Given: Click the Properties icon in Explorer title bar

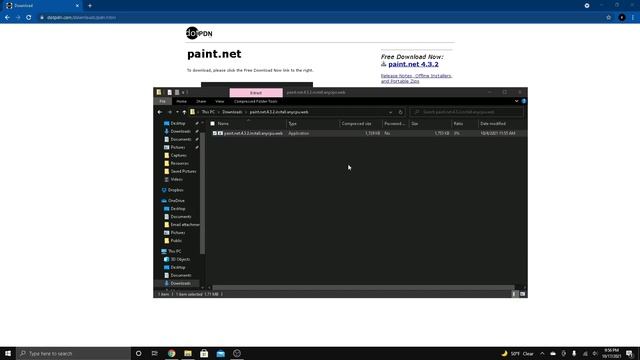Looking at the screenshot, I should pyautogui.click(x=169, y=92).
